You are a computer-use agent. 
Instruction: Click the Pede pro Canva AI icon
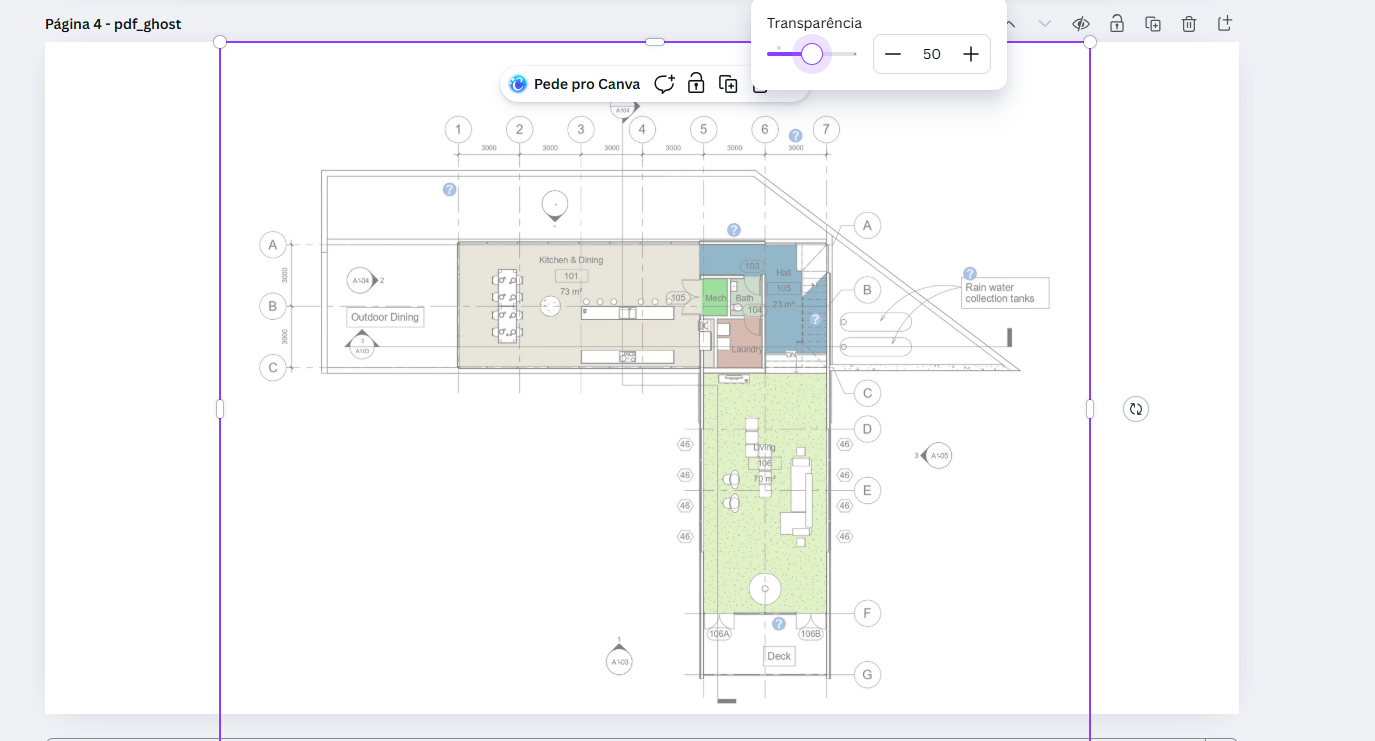point(517,84)
